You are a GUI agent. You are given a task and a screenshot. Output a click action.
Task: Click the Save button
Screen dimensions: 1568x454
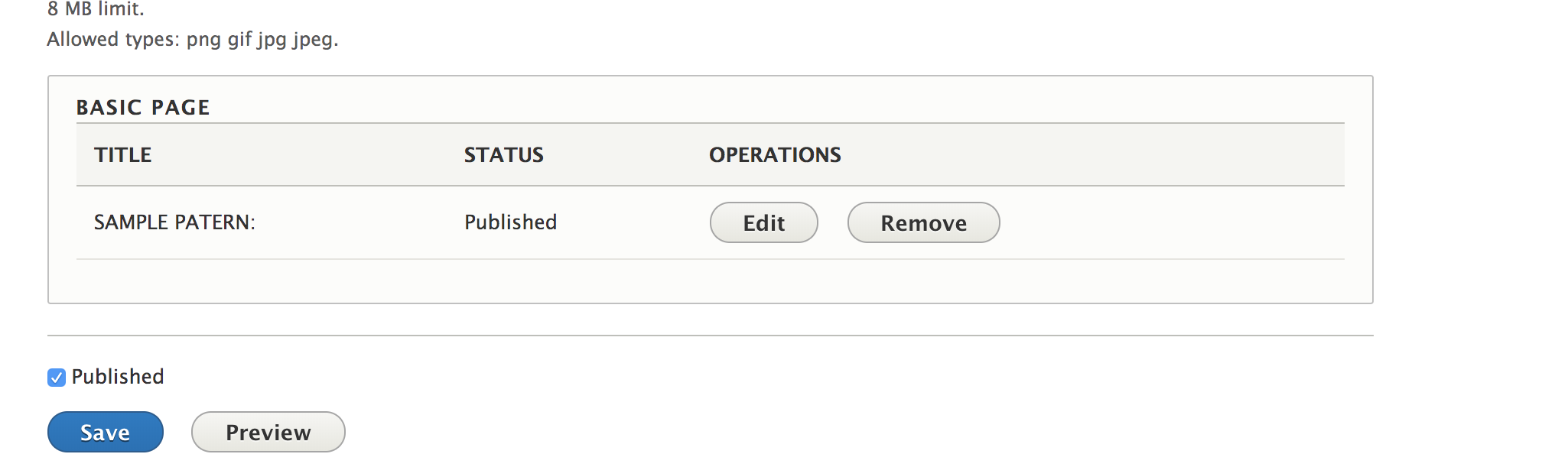pos(105,432)
